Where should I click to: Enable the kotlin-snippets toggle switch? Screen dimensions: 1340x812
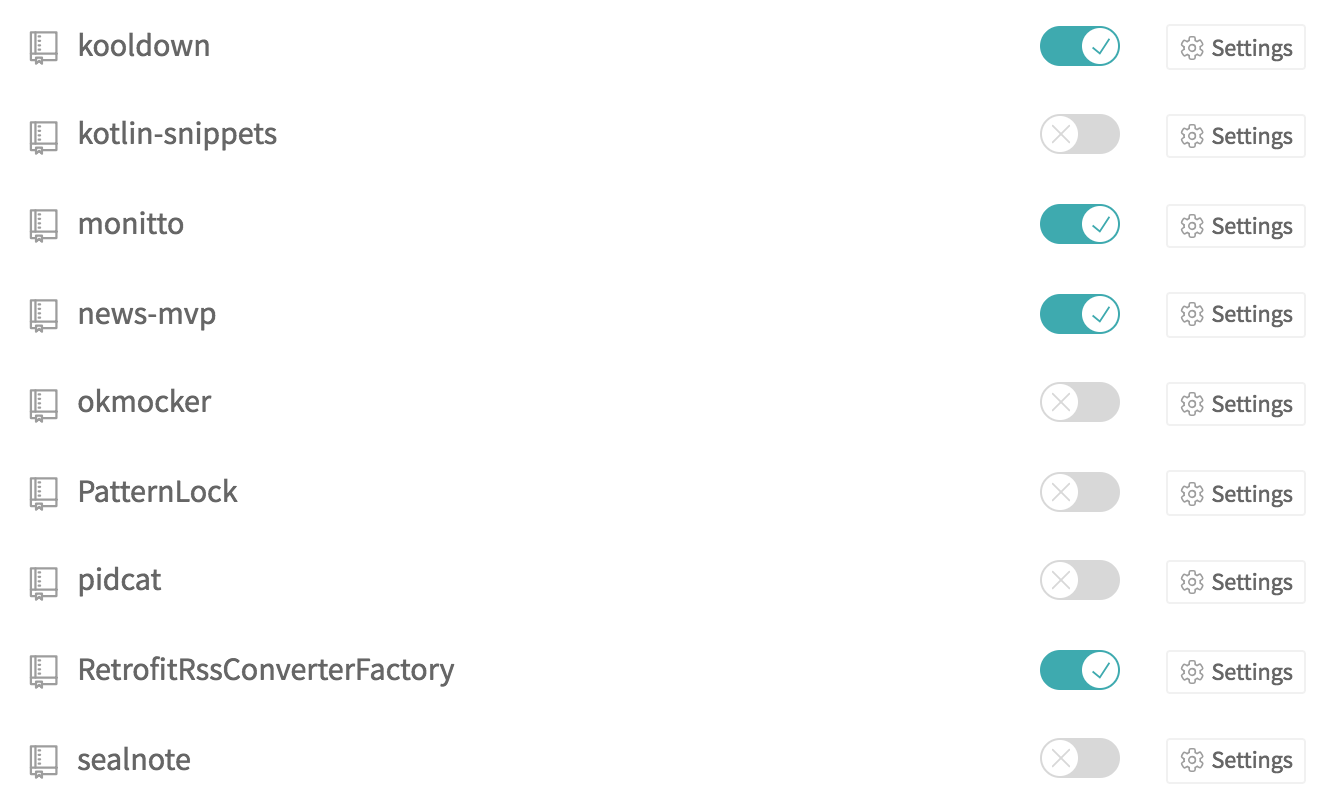pyautogui.click(x=1079, y=134)
